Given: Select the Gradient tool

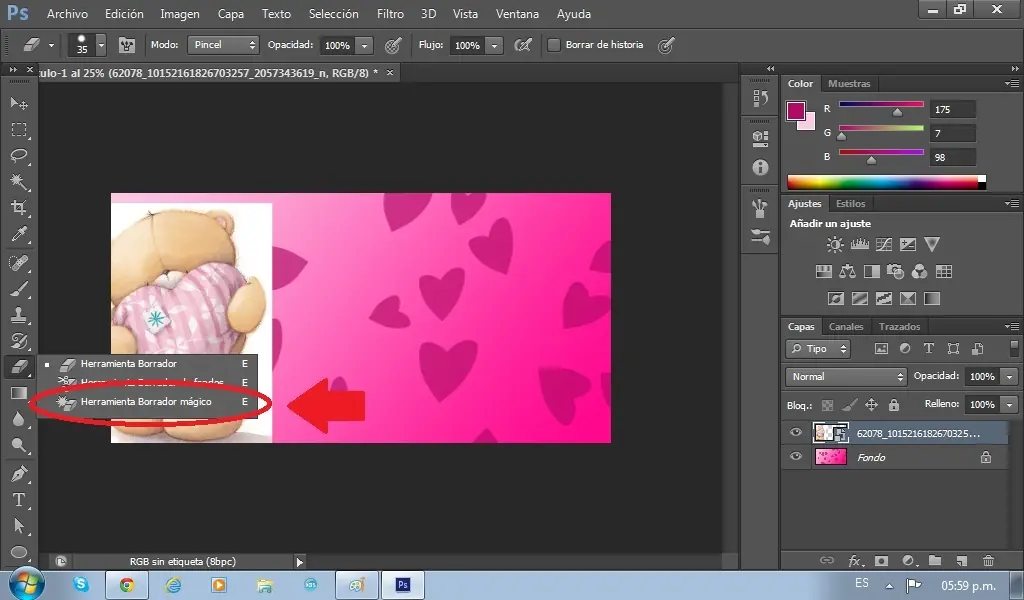Looking at the screenshot, I should [19, 393].
